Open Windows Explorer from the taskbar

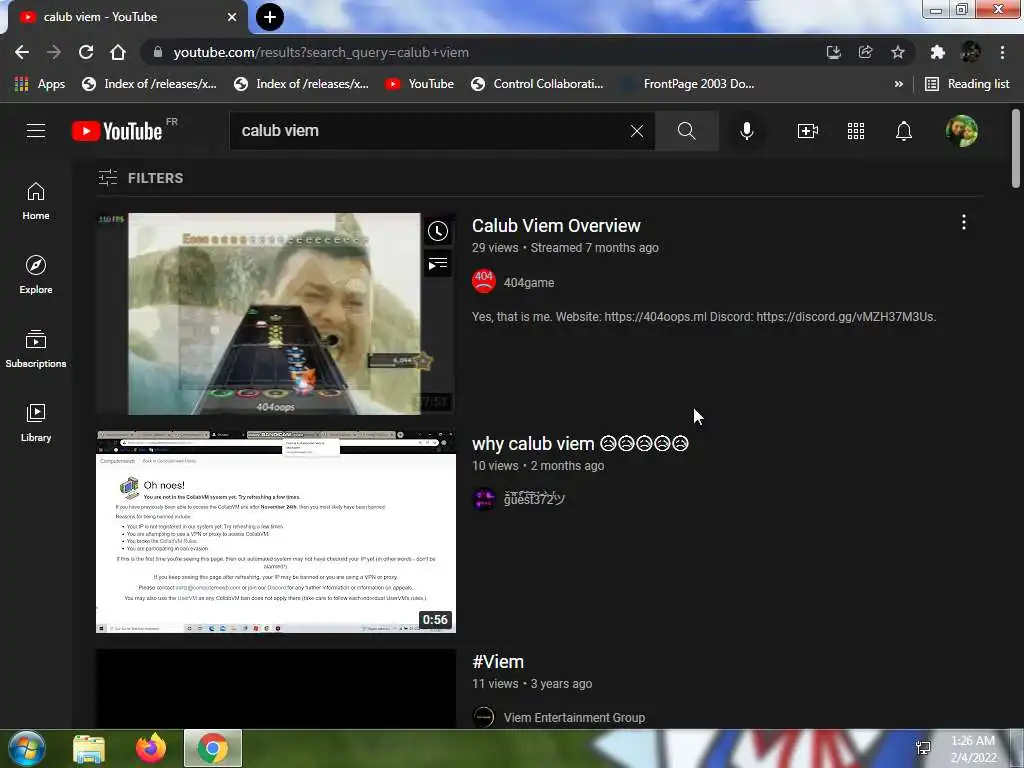(x=89, y=748)
